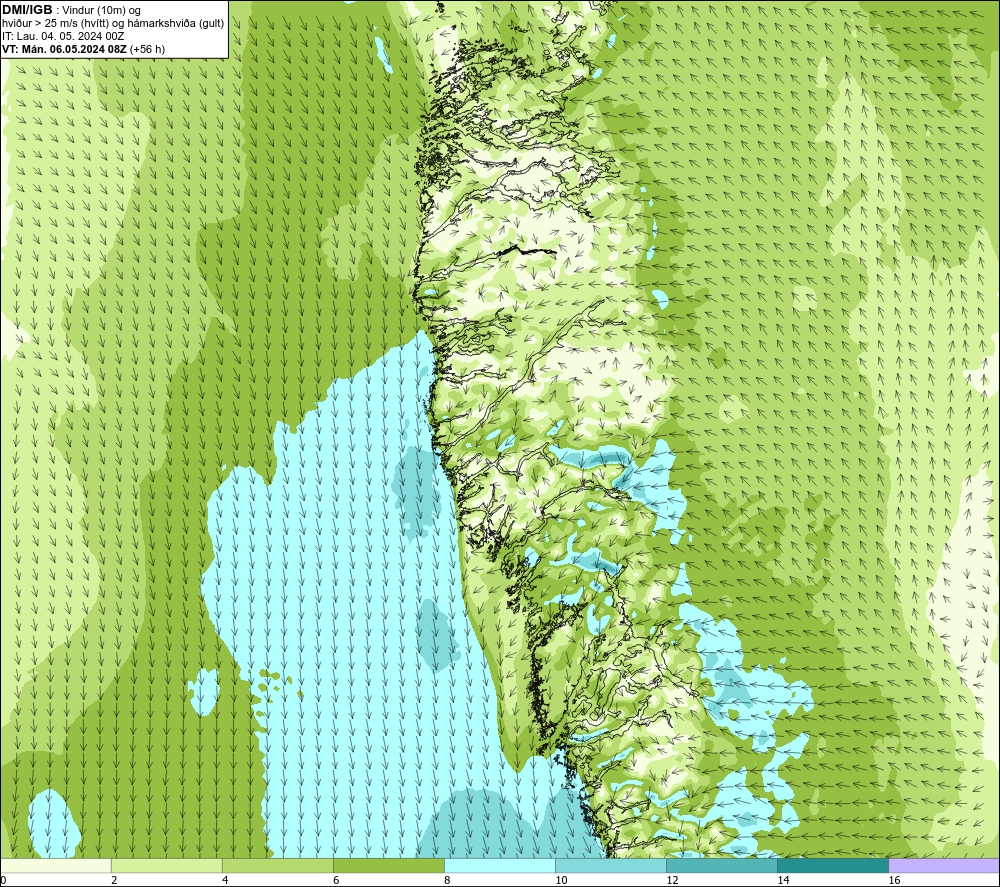Click the 0–2 m/s palest legend swatch
1000x887 pixels.
[55, 865]
